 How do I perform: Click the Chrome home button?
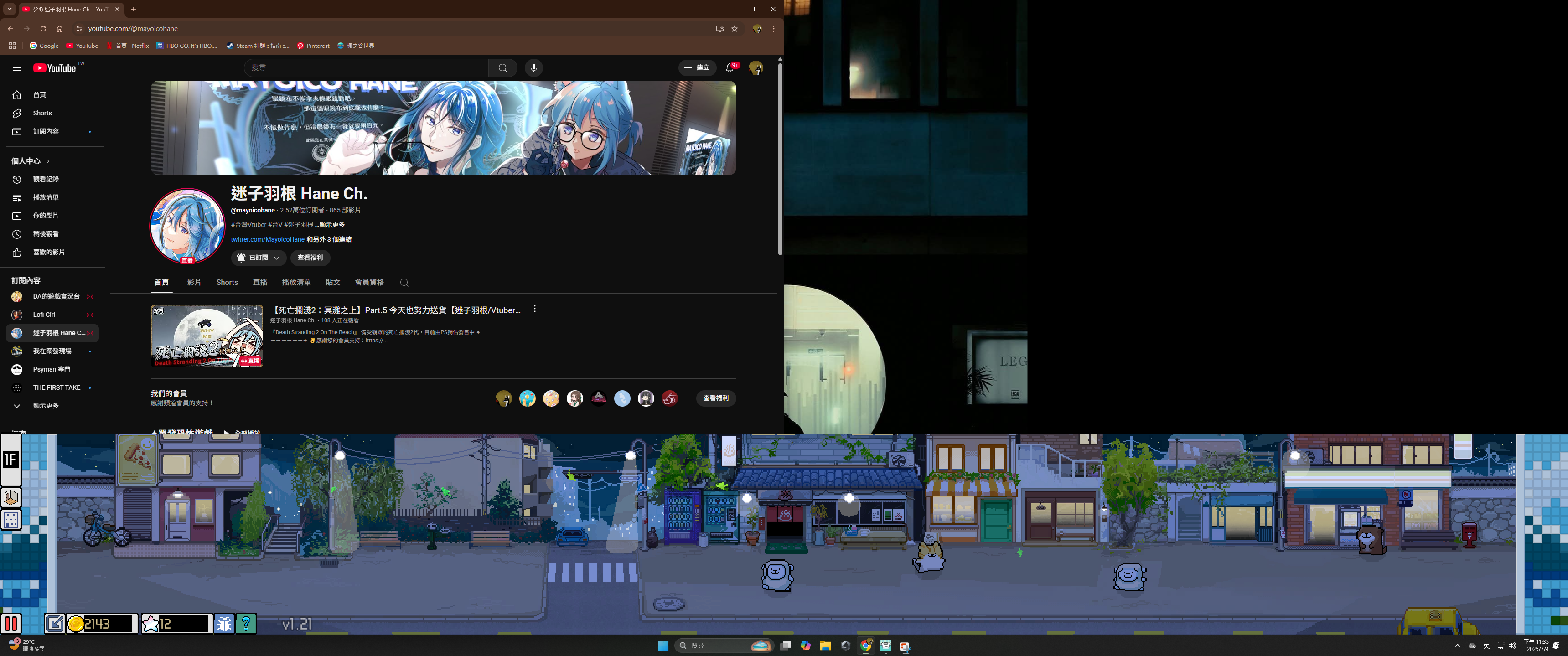[x=60, y=29]
